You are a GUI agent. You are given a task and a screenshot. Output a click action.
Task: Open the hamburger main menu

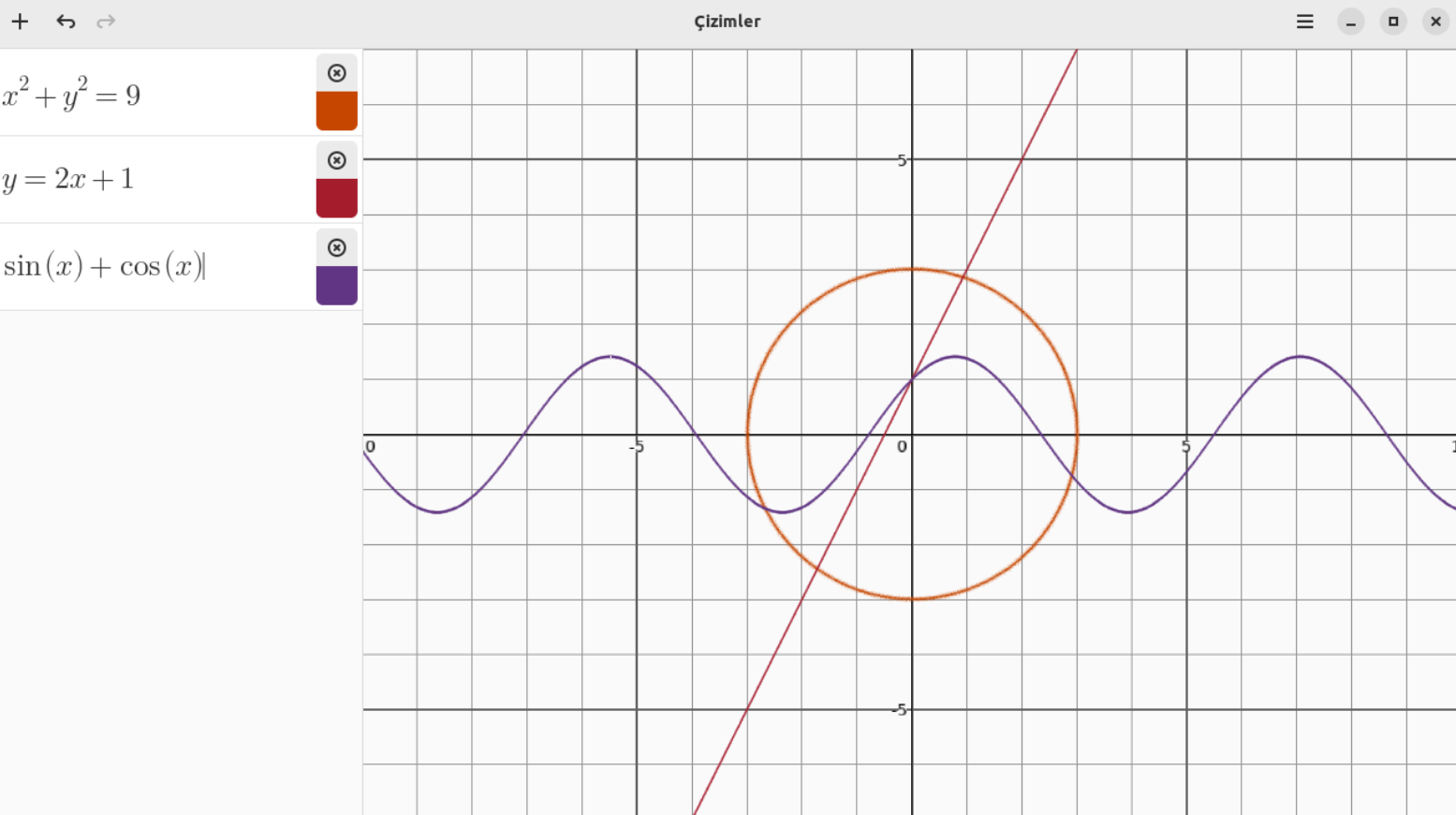coord(1304,22)
